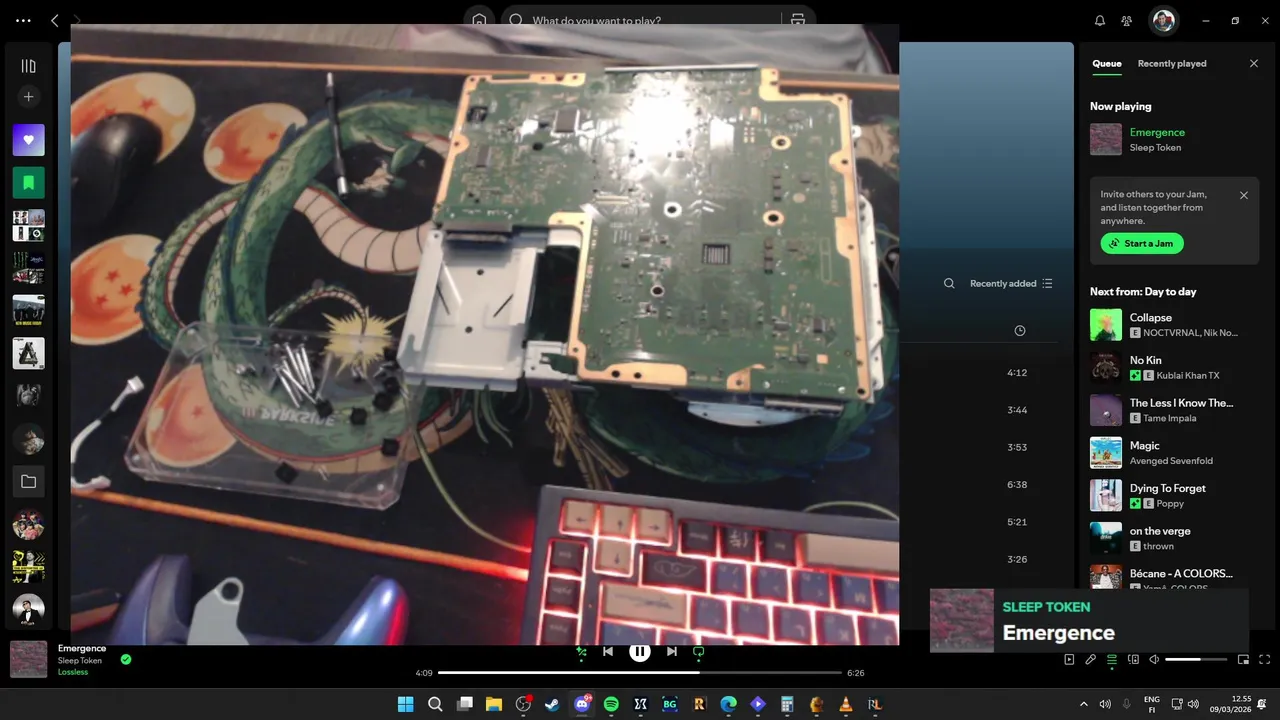This screenshot has width=1280, height=720.
Task: Open Discord from the taskbar
Action: coord(582,704)
